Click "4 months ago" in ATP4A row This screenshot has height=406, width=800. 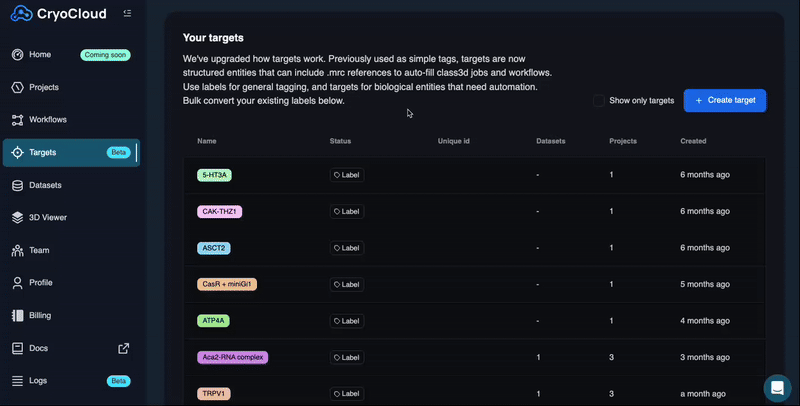(705, 321)
